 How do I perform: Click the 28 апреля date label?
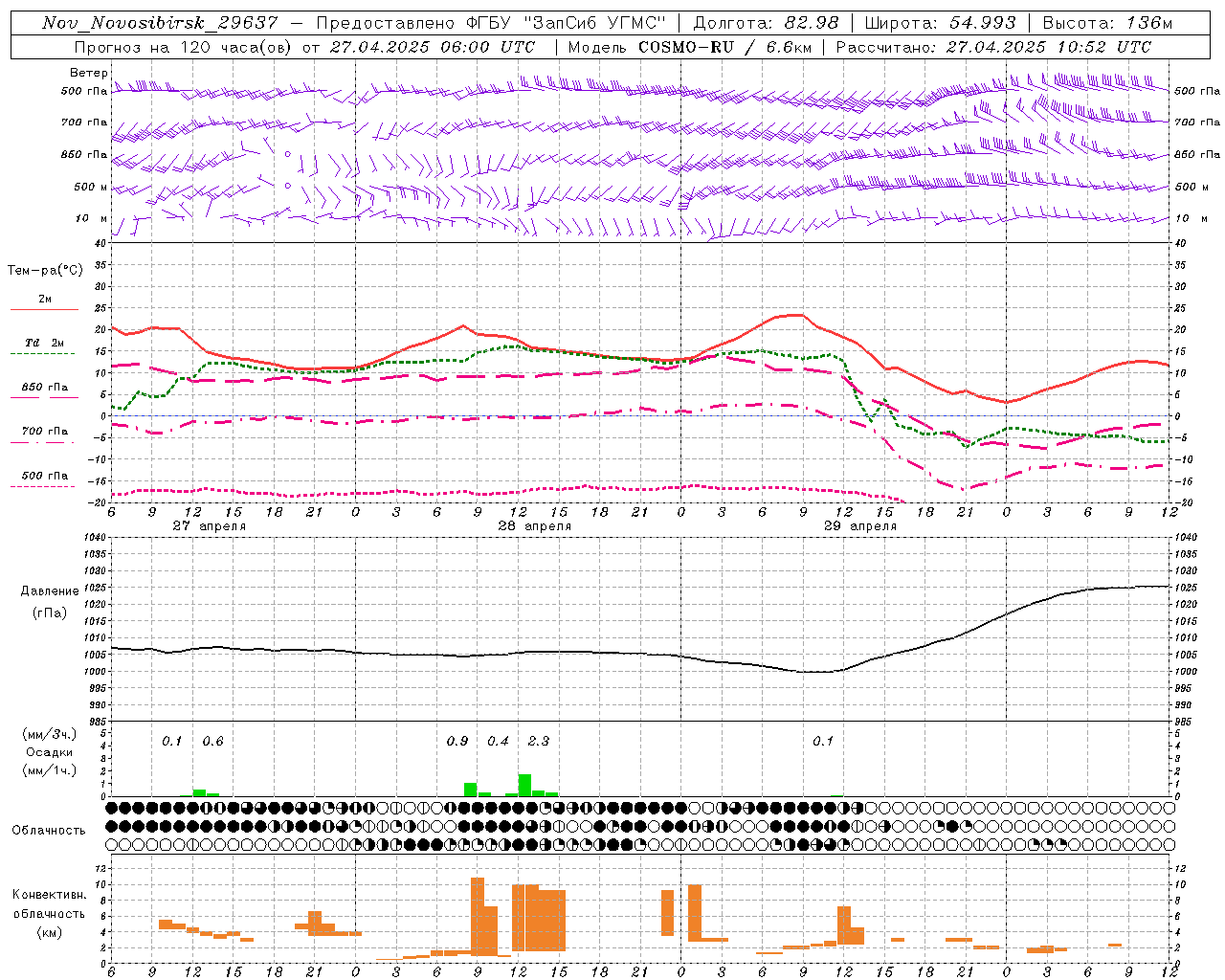click(x=534, y=526)
